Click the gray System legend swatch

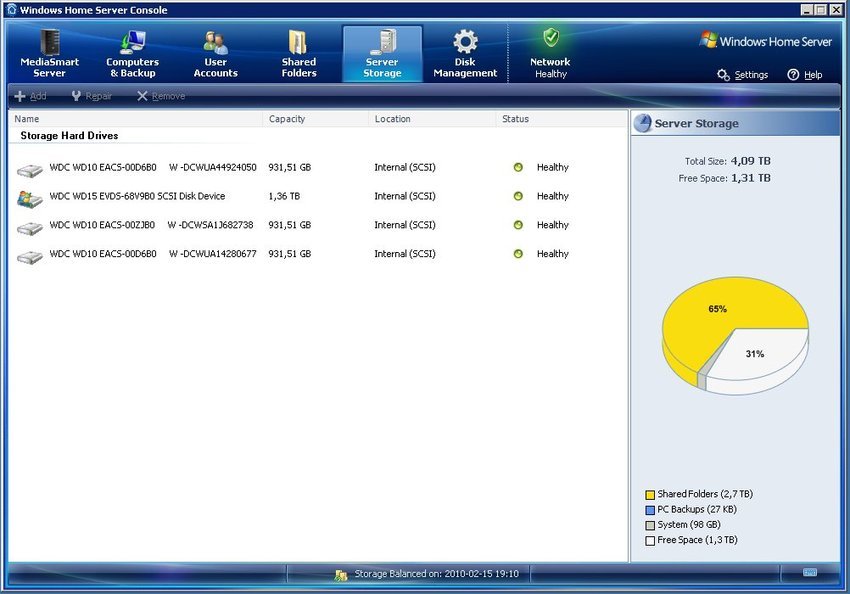[x=650, y=525]
